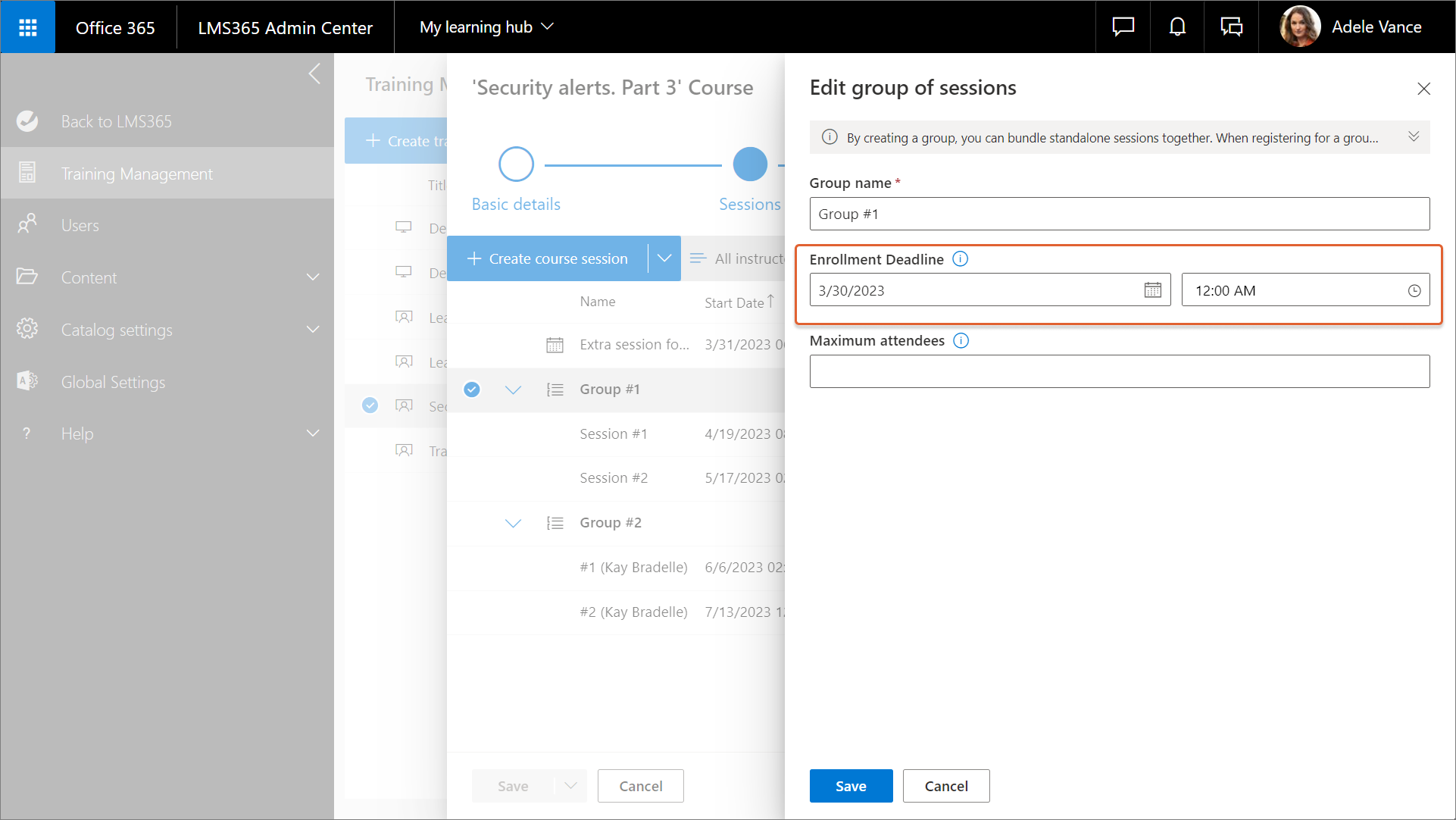Go to Users in sidebar
The image size is (1456, 820).
[x=80, y=226]
